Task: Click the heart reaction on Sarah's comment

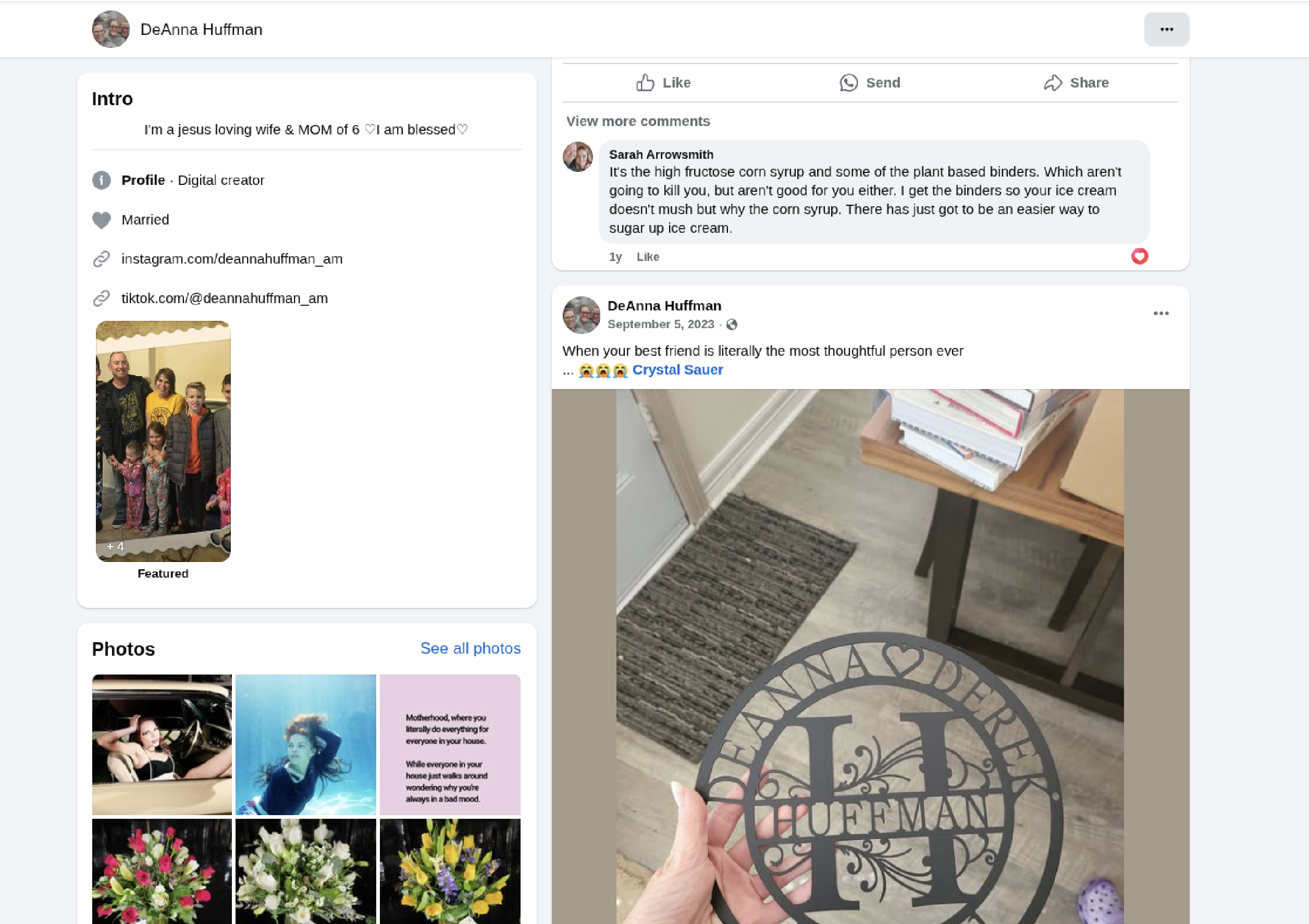Action: 1139,256
